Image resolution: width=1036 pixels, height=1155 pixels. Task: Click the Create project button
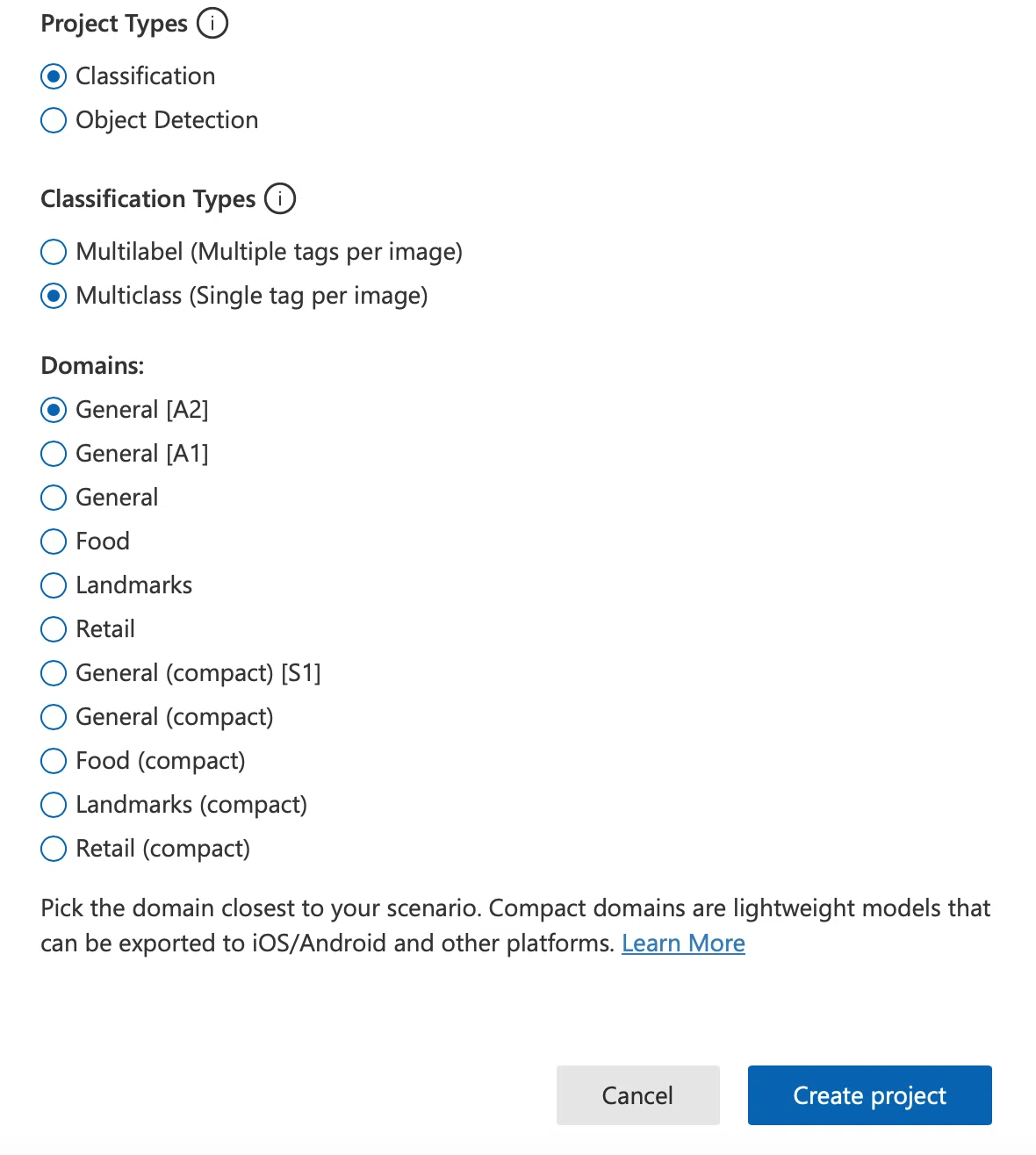pyautogui.click(x=870, y=1095)
